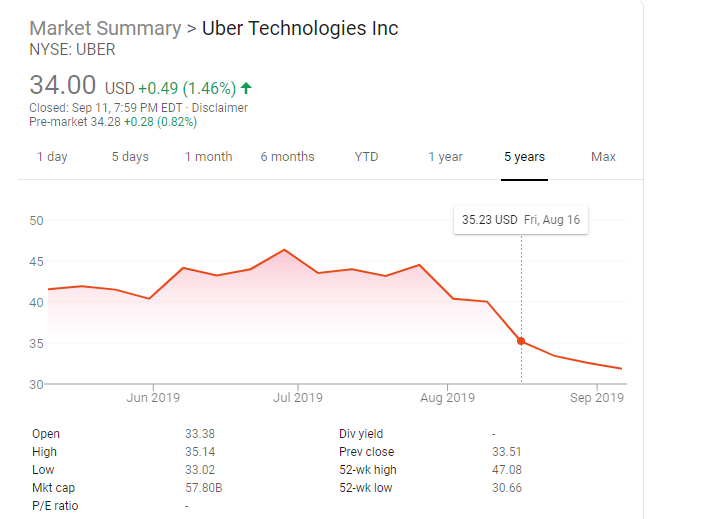
Task: Click the 52-wk high value 47.08
Action: pyautogui.click(x=507, y=470)
